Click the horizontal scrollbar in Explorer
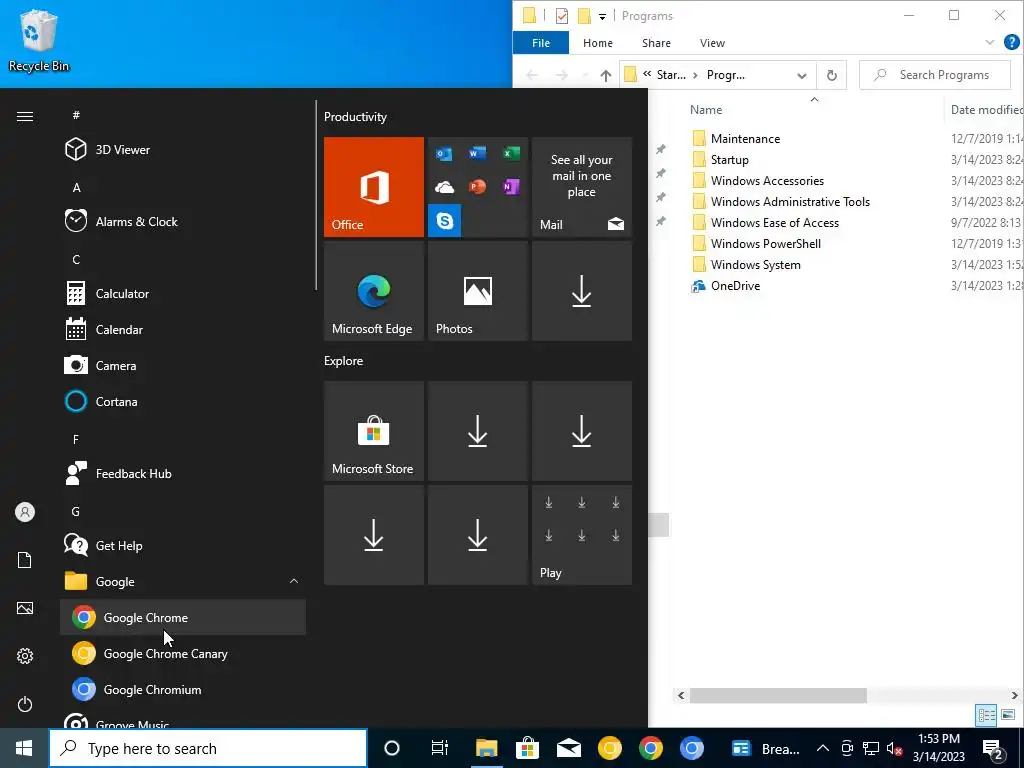The width and height of the screenshot is (1024, 768). 778,696
